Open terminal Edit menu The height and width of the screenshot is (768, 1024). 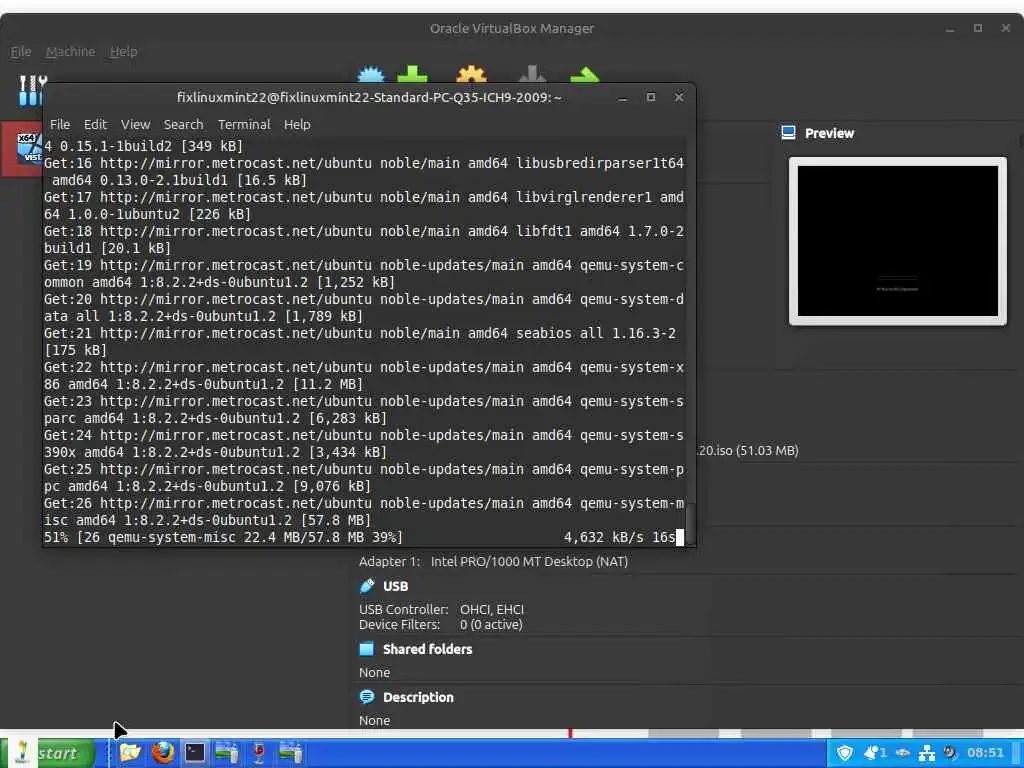tap(95, 124)
